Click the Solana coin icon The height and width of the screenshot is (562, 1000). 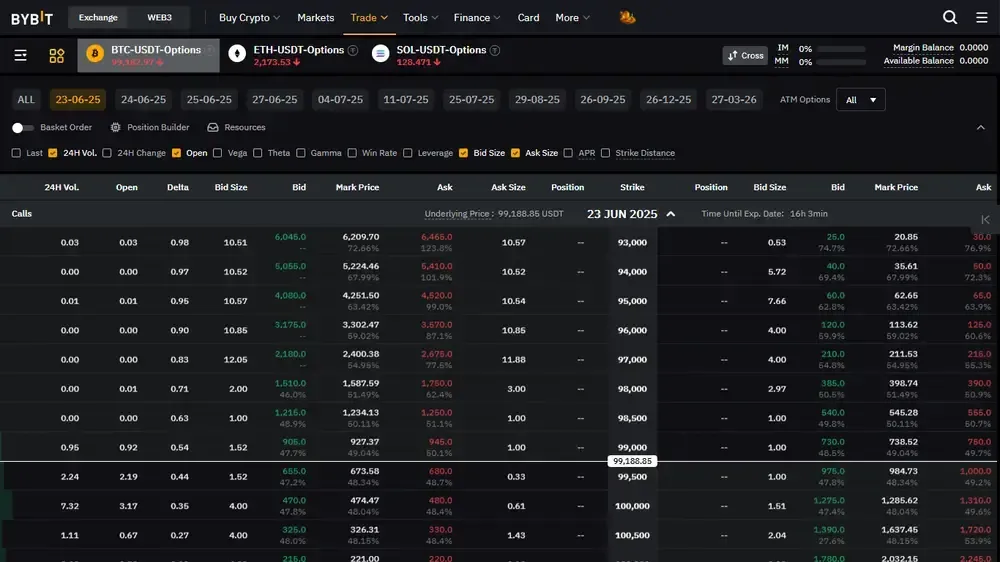pyautogui.click(x=380, y=54)
